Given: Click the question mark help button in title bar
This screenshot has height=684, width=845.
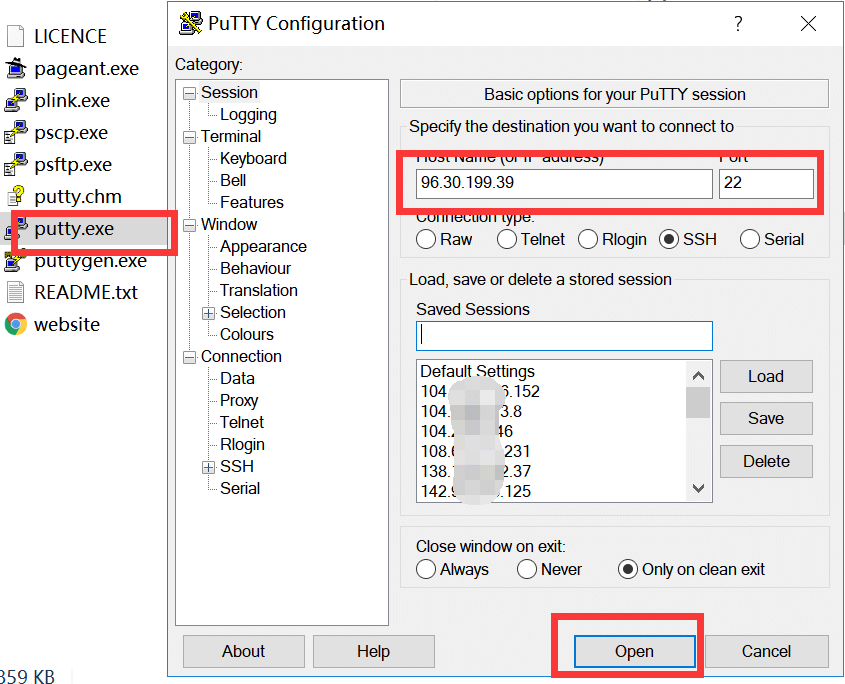Looking at the screenshot, I should tap(738, 23).
